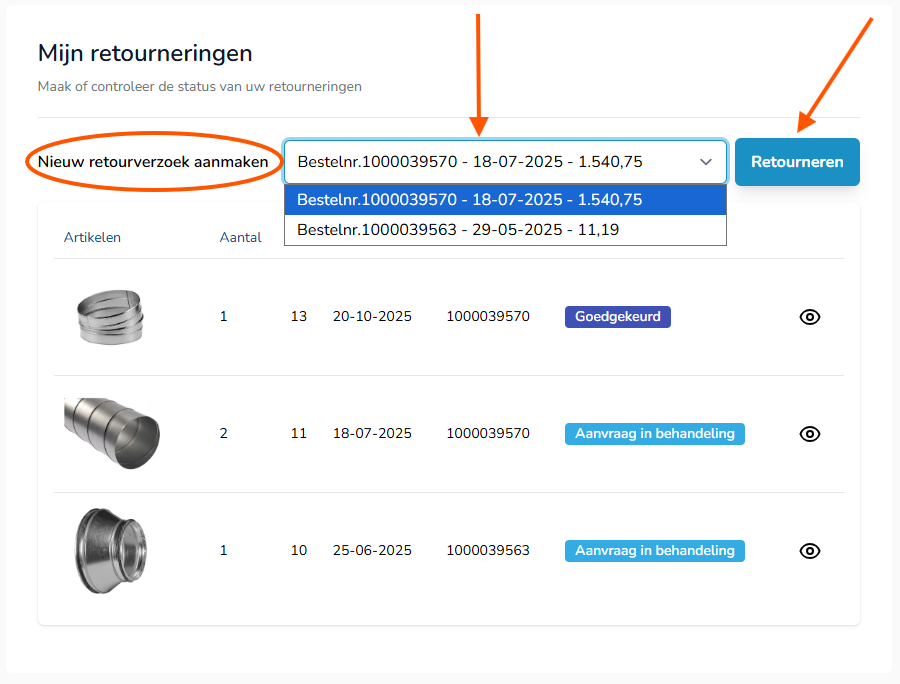Click the order dropdown chevron arrow
Screen dimensions: 900x684
(x=706, y=162)
